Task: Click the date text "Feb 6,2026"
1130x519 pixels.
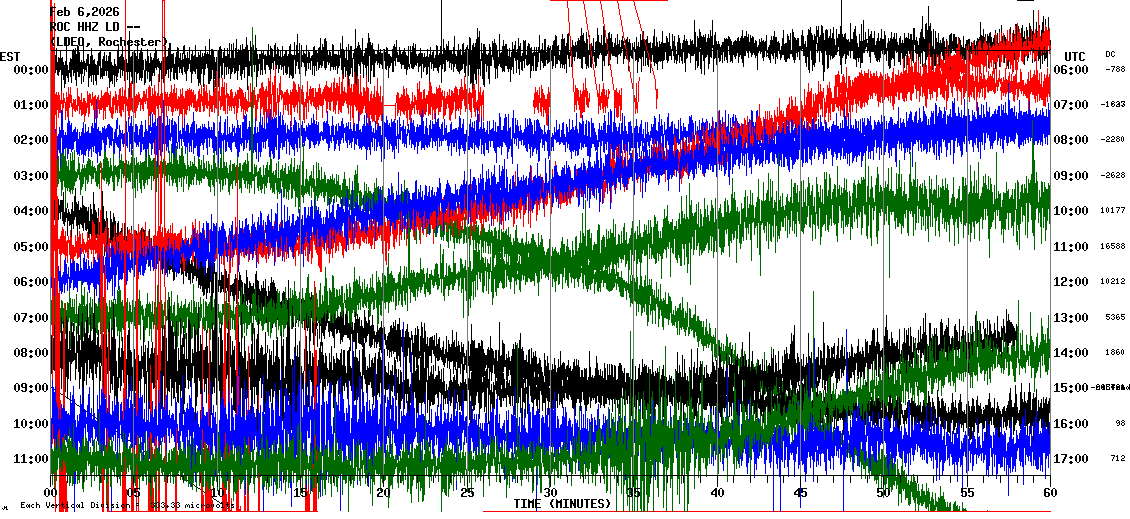Action: click(84, 12)
